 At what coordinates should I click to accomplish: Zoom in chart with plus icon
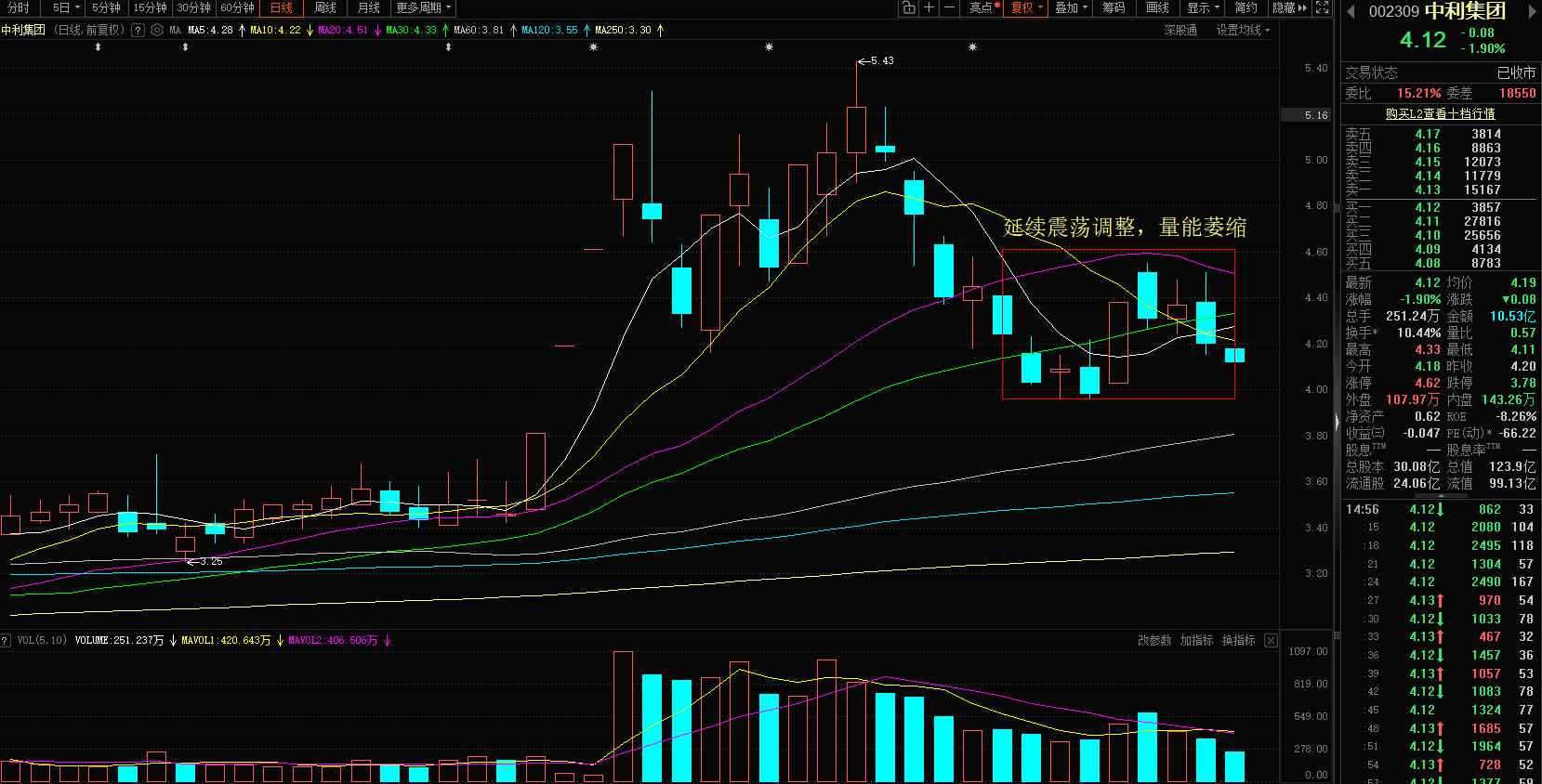click(929, 7)
